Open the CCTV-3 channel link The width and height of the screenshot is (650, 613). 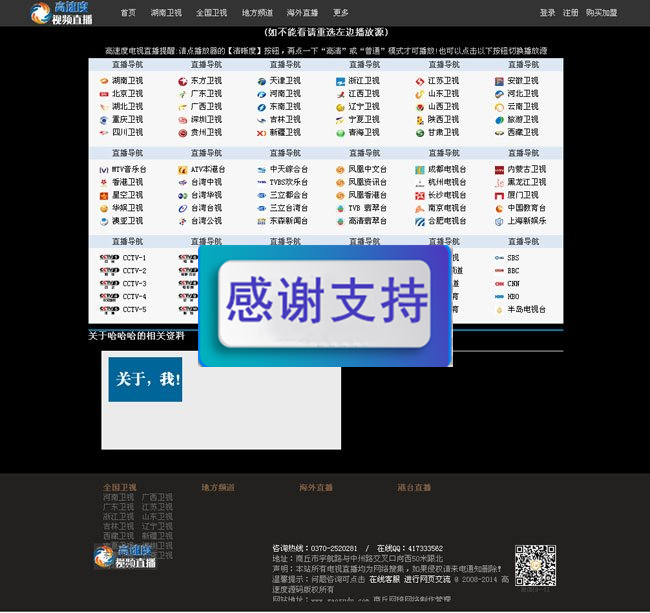pos(134,284)
